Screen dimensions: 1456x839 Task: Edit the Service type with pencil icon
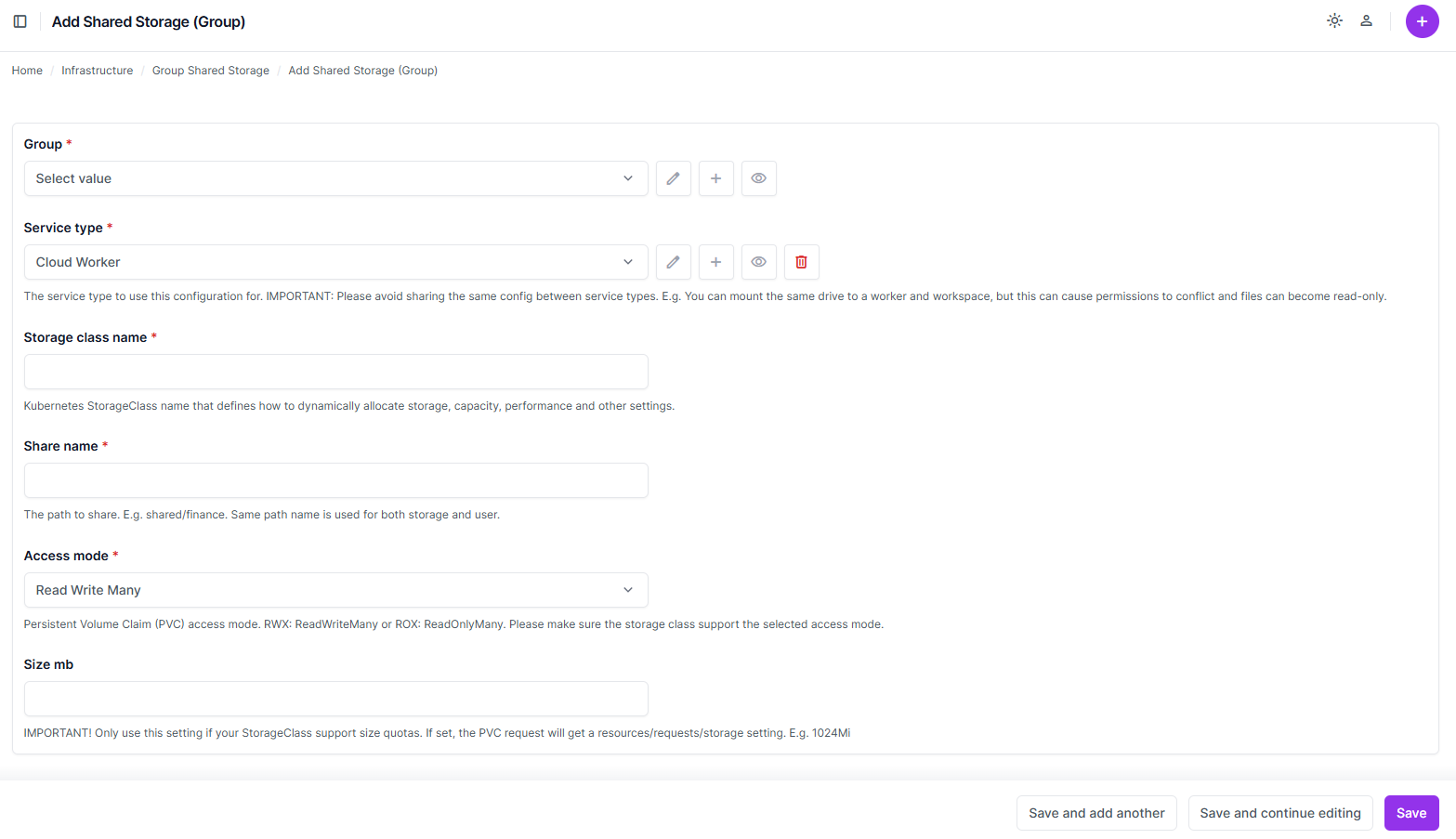tap(673, 262)
